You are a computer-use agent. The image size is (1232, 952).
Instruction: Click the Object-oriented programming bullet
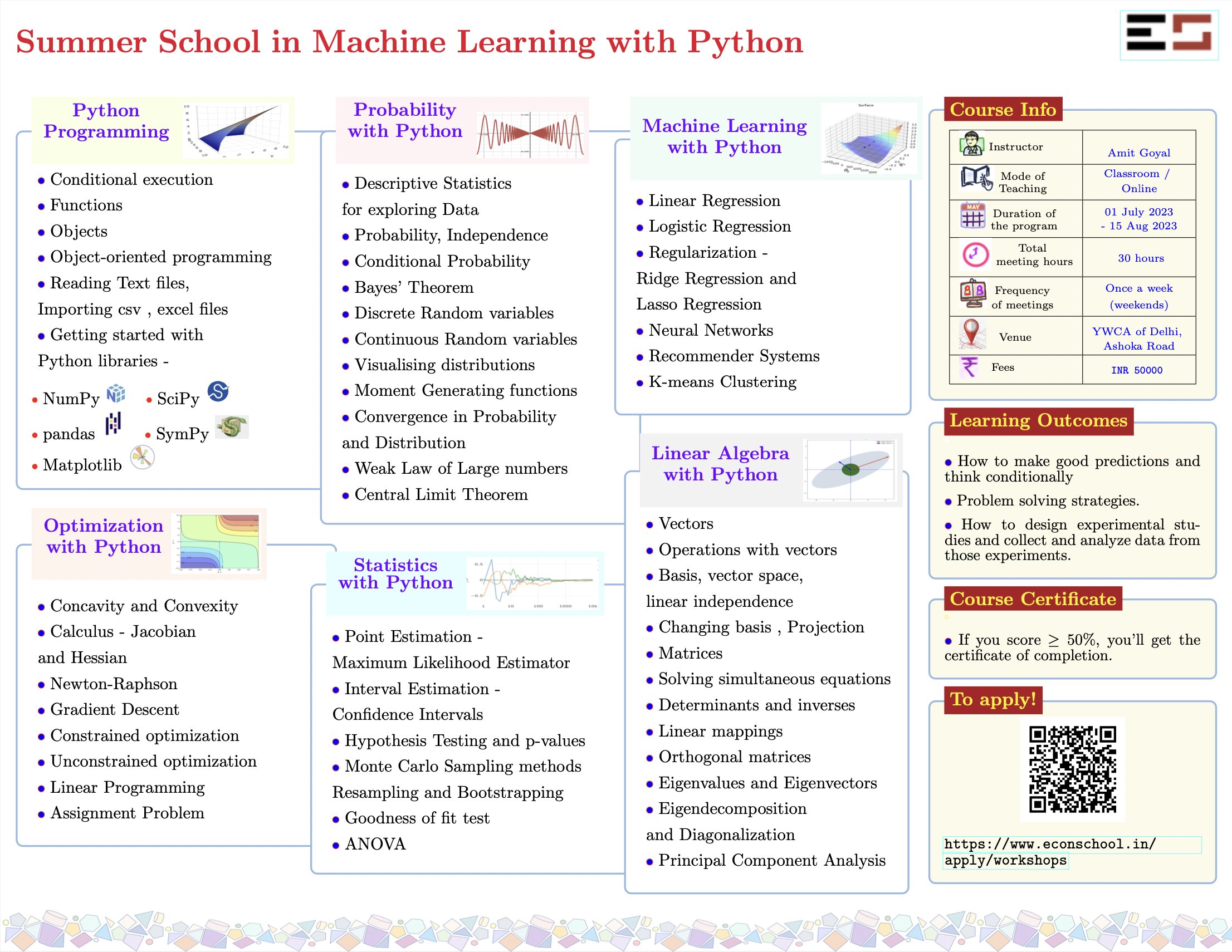(x=155, y=257)
